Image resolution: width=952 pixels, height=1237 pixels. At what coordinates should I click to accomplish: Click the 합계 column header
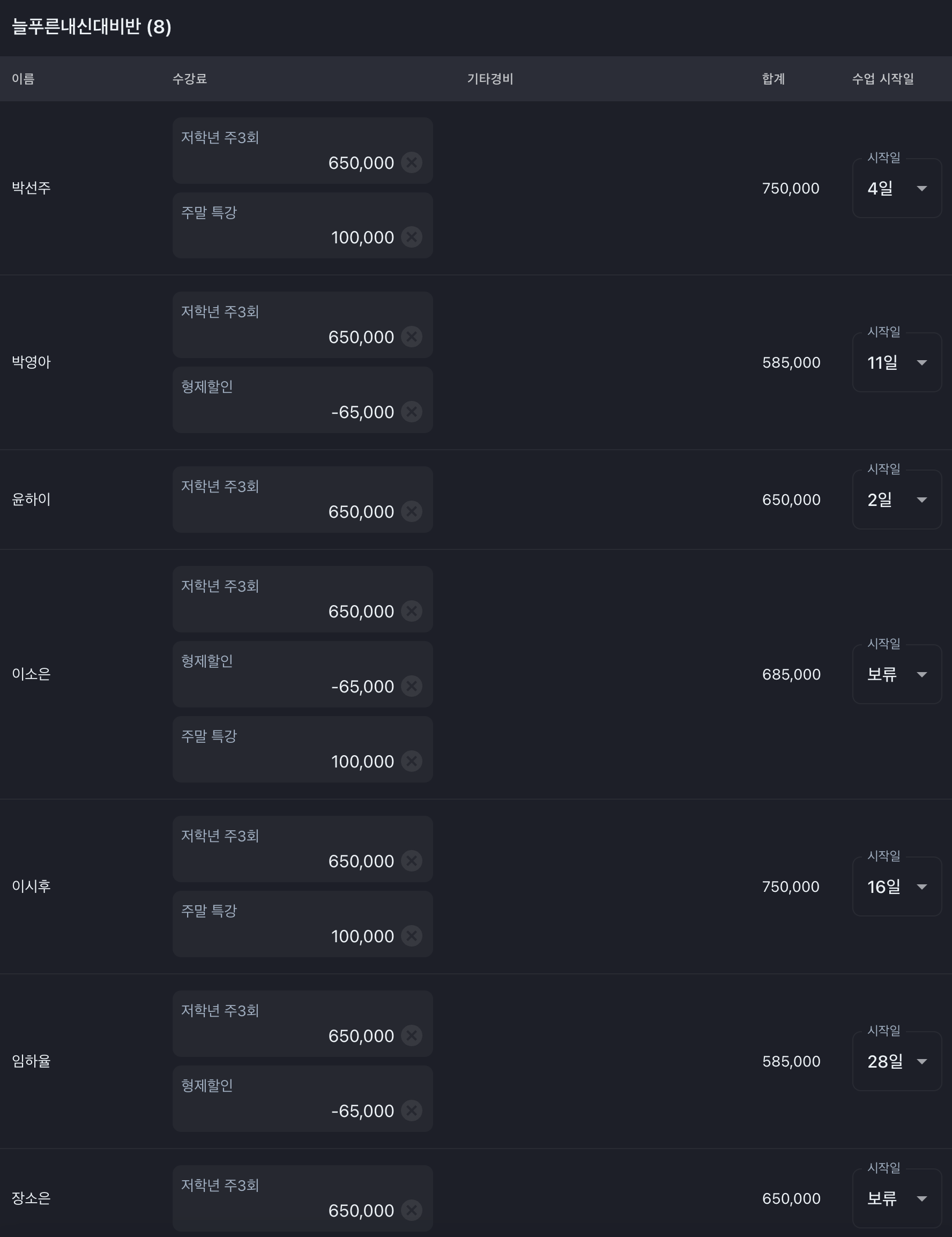(773, 79)
